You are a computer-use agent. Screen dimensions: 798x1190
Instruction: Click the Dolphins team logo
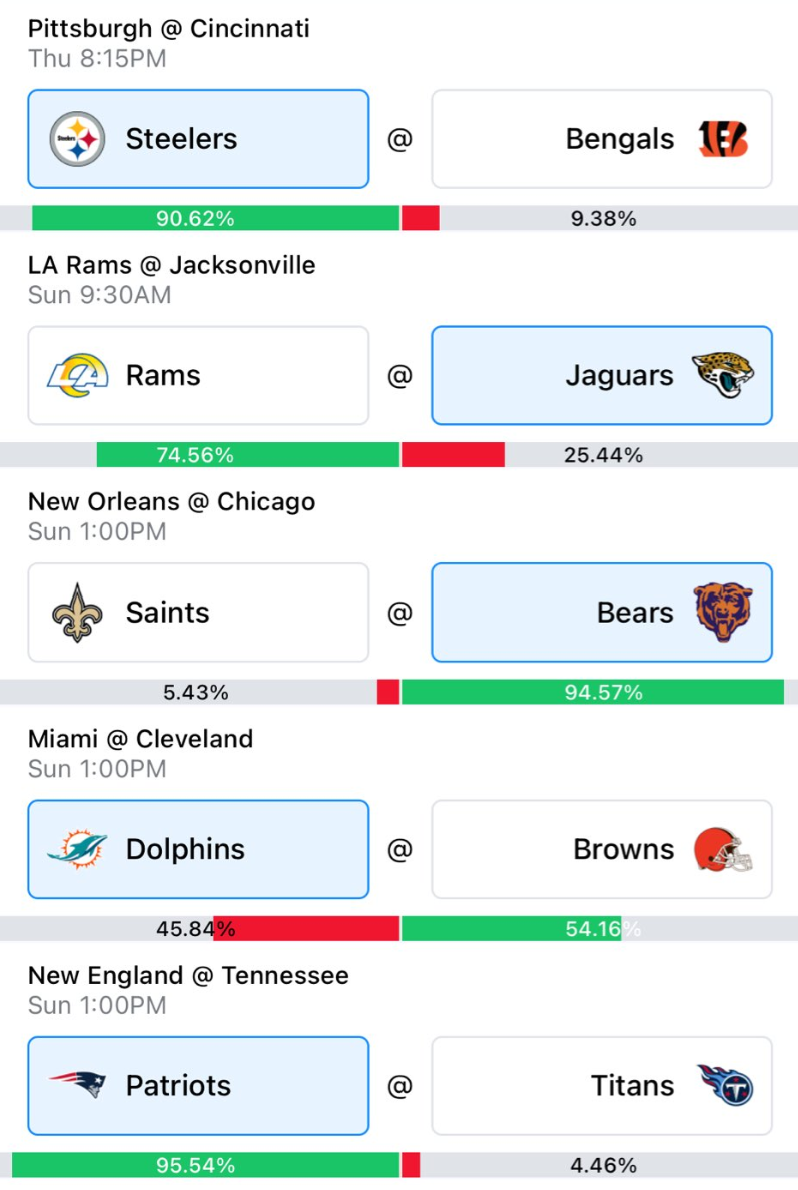pyautogui.click(x=77, y=849)
